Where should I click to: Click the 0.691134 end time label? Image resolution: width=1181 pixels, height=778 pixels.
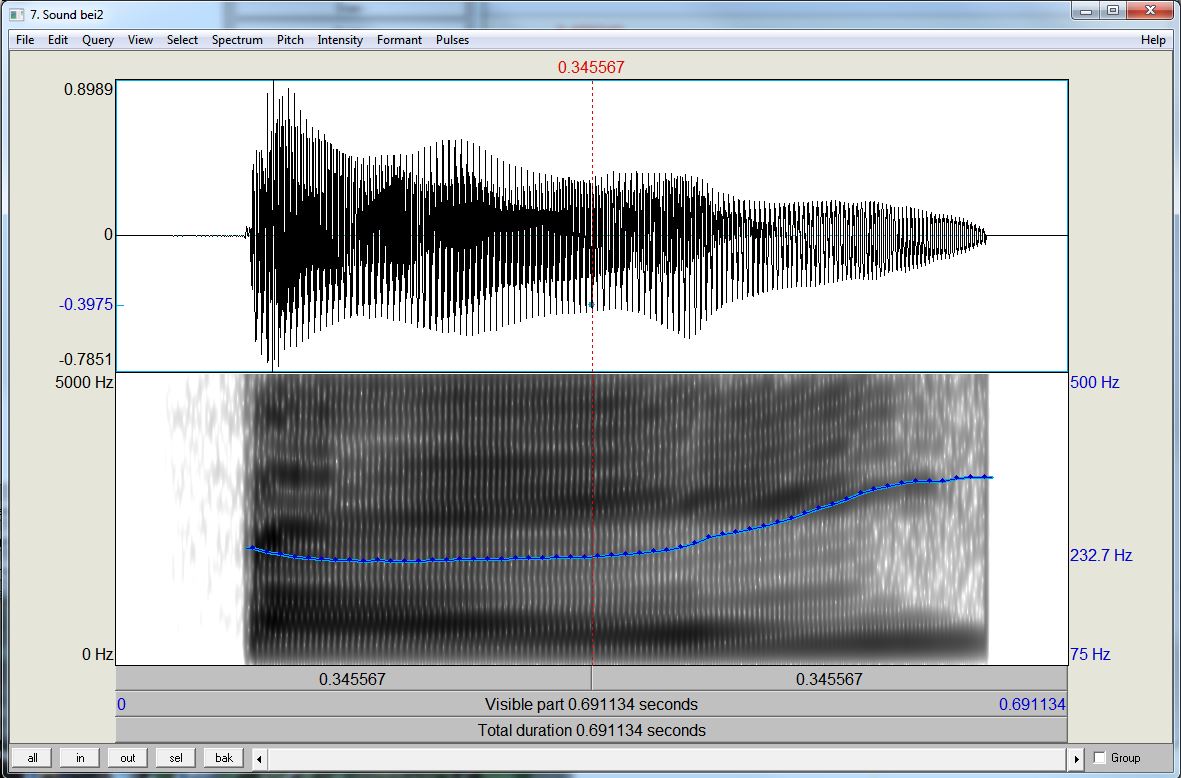1032,704
